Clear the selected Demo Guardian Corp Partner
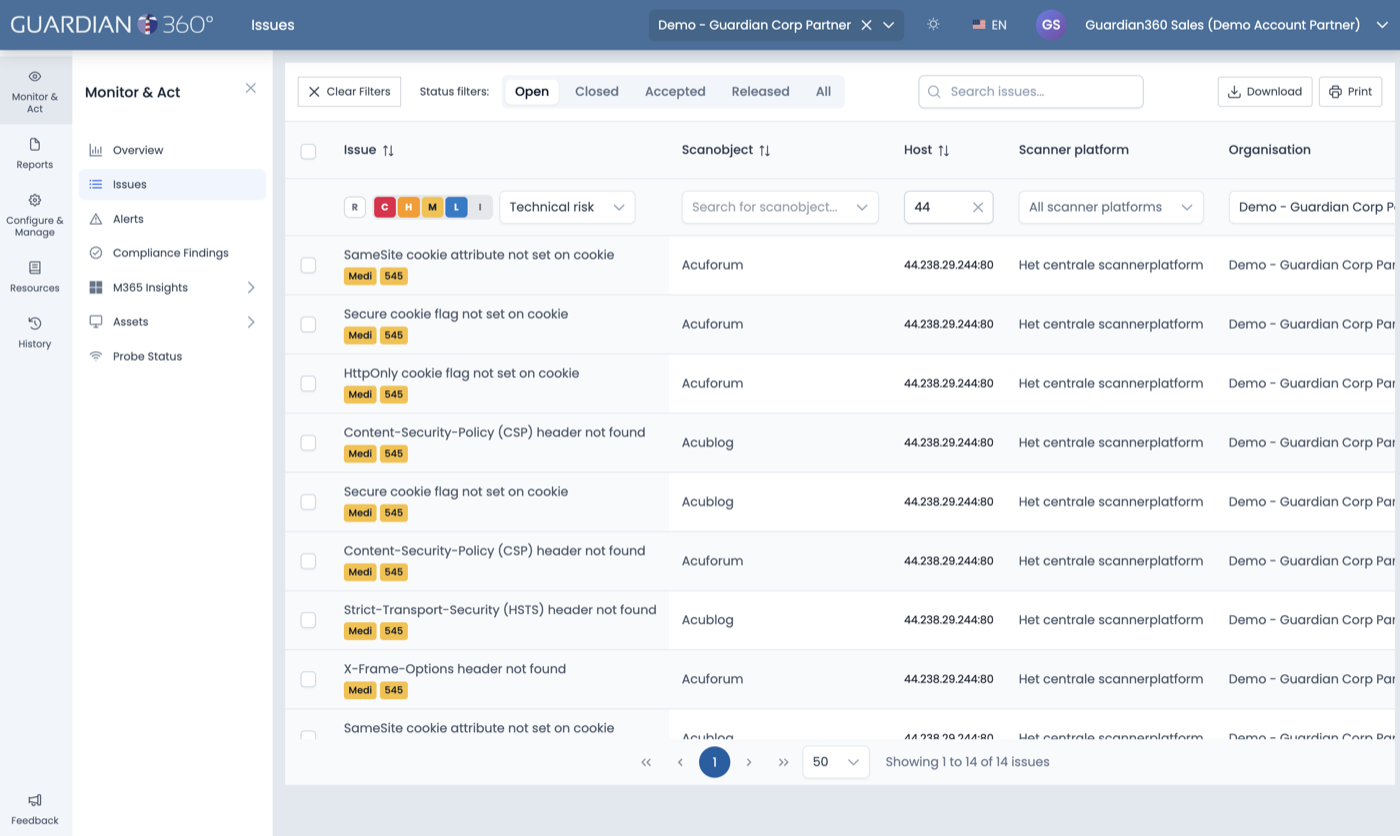Screen dimensions: 1400x836 pos(867,25)
